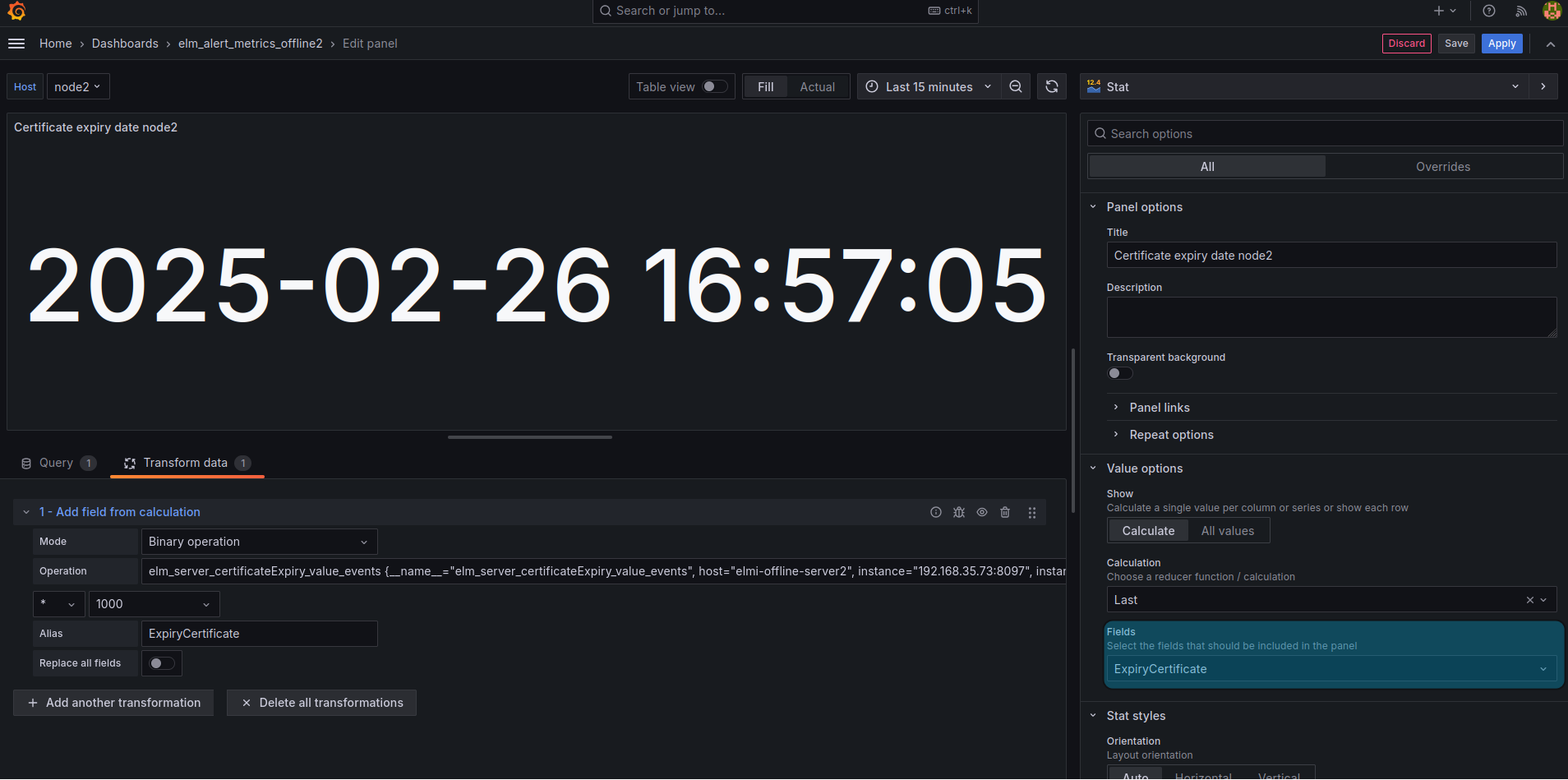The image size is (1568, 780).
Task: Expand visualization suggestions arrow next to Stat
Action: click(1543, 86)
